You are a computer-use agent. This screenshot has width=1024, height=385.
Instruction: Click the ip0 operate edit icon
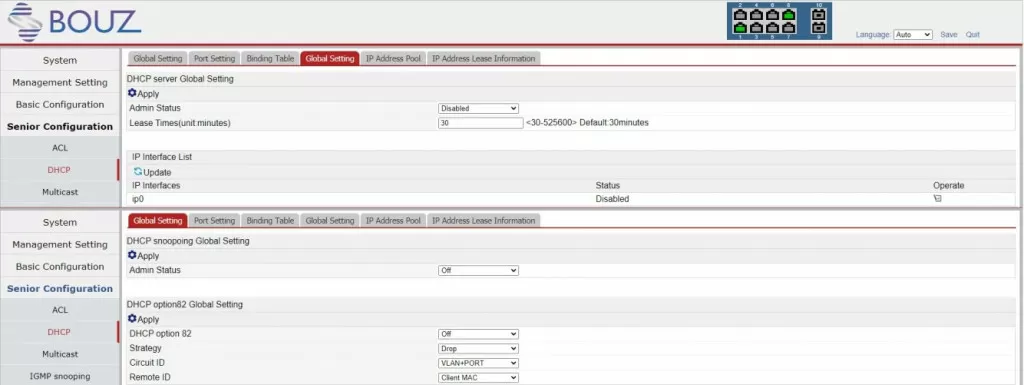[x=938, y=199]
